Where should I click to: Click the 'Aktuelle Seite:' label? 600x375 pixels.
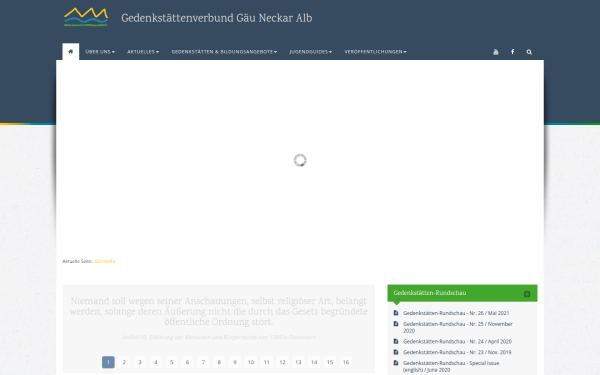[77, 261]
